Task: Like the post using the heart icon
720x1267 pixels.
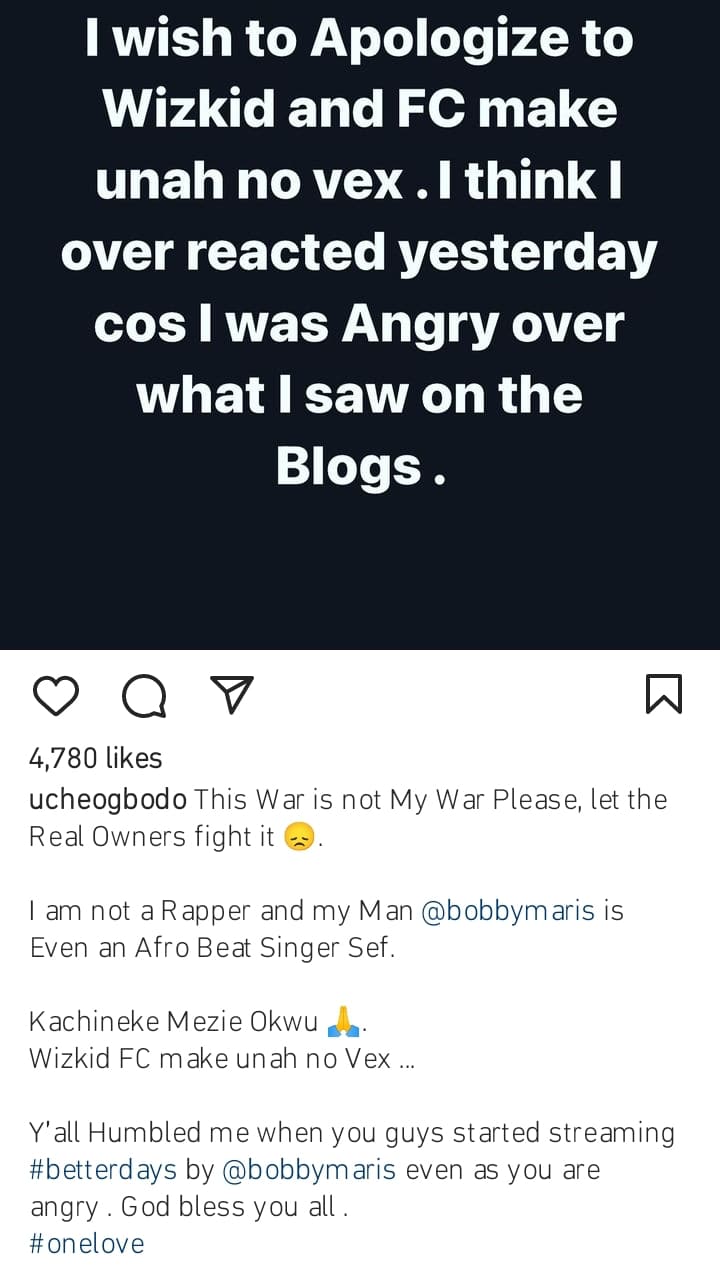Action: 56,694
